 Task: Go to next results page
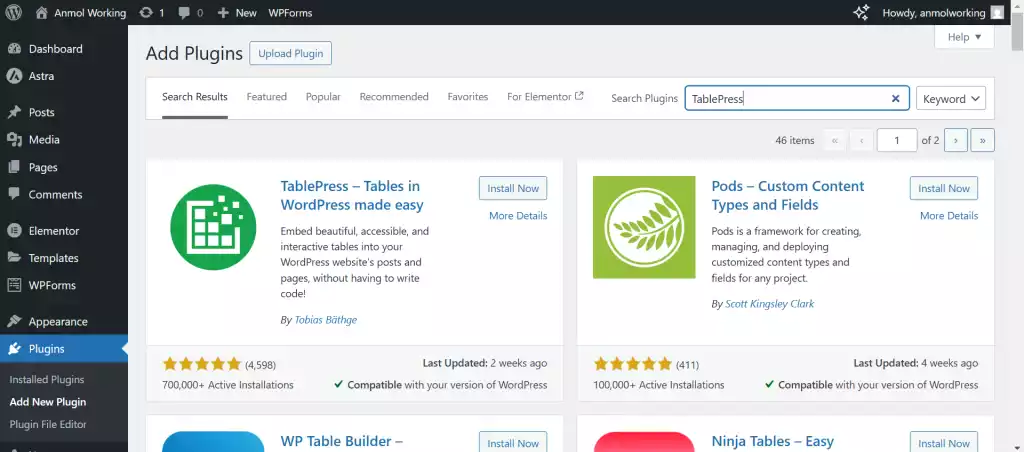pyautogui.click(x=956, y=141)
